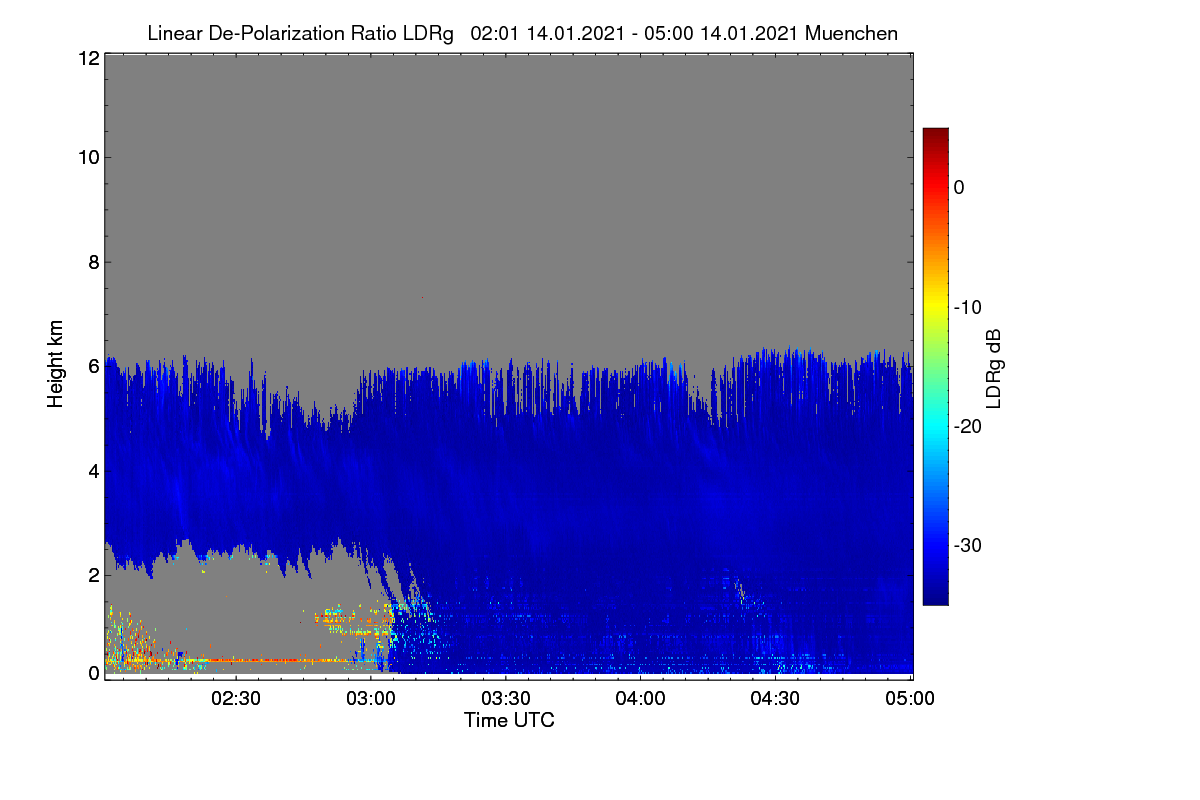Screen dimensions: 1200x800
Task: Click the 05:00 time axis label
Action: [x=911, y=698]
